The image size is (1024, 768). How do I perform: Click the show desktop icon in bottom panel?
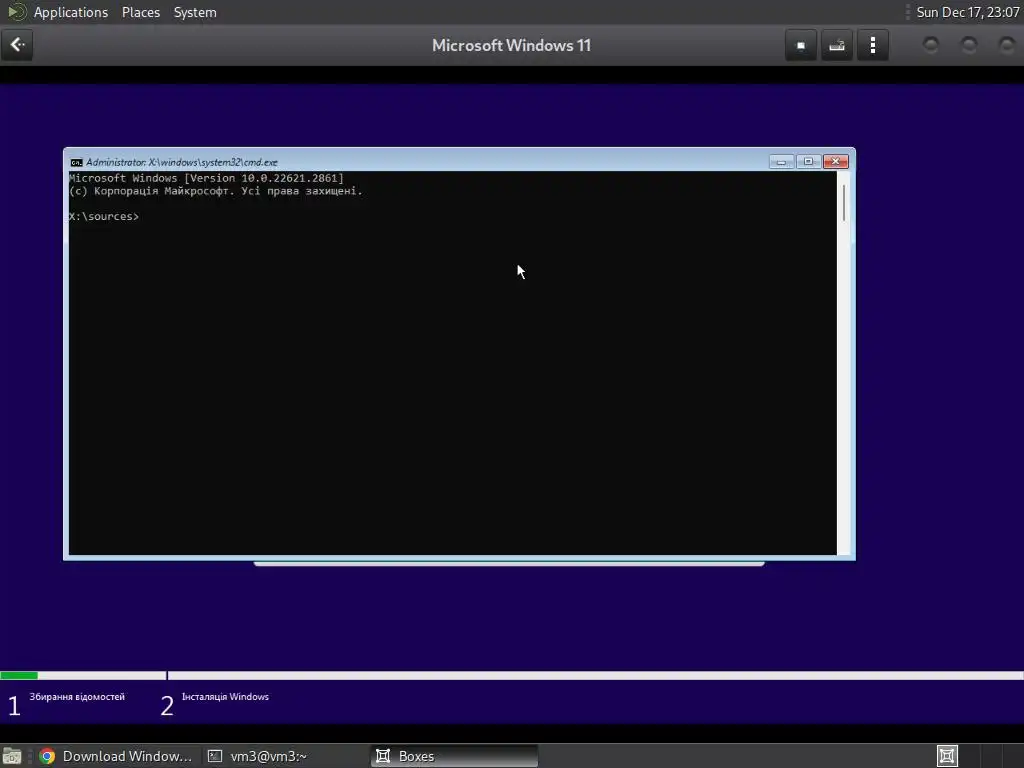click(11, 756)
